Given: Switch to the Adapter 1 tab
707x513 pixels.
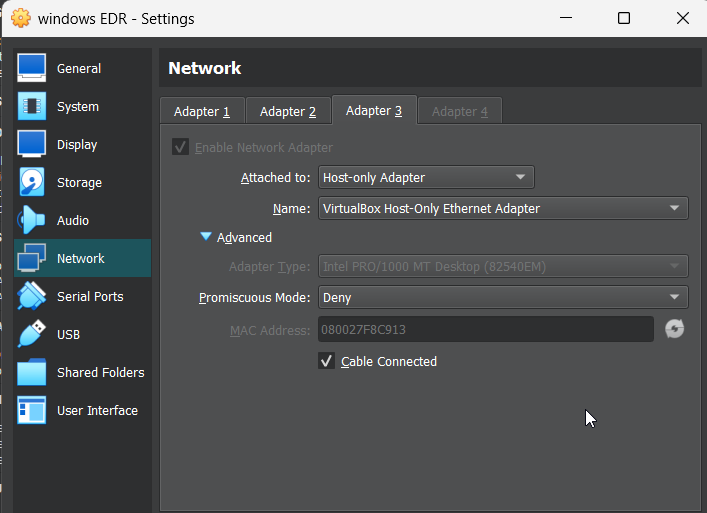Looking at the screenshot, I should tap(202, 111).
